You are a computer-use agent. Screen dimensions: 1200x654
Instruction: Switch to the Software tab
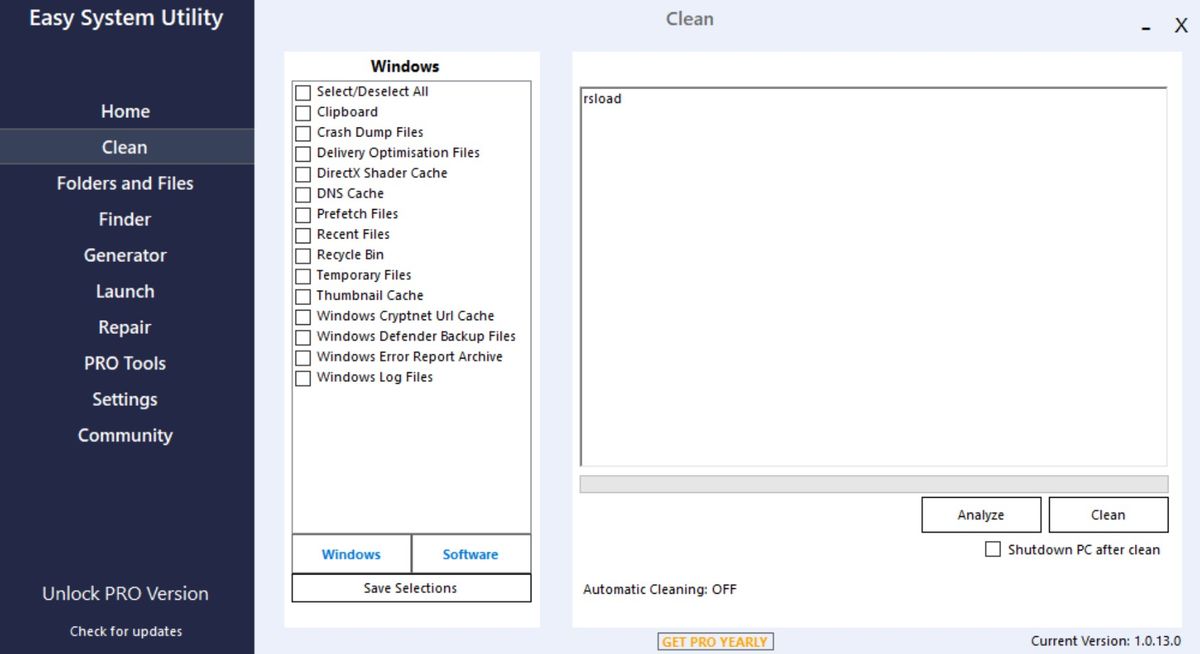471,553
